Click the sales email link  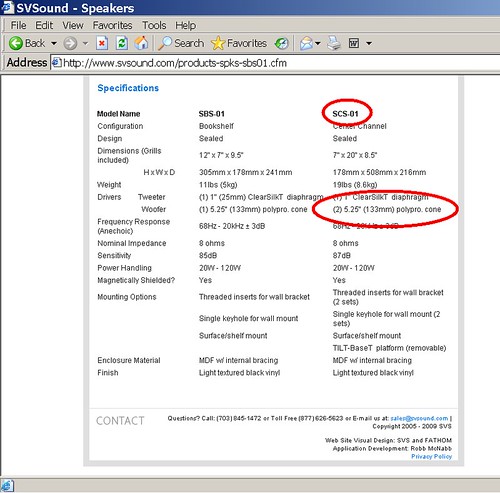pos(419,418)
